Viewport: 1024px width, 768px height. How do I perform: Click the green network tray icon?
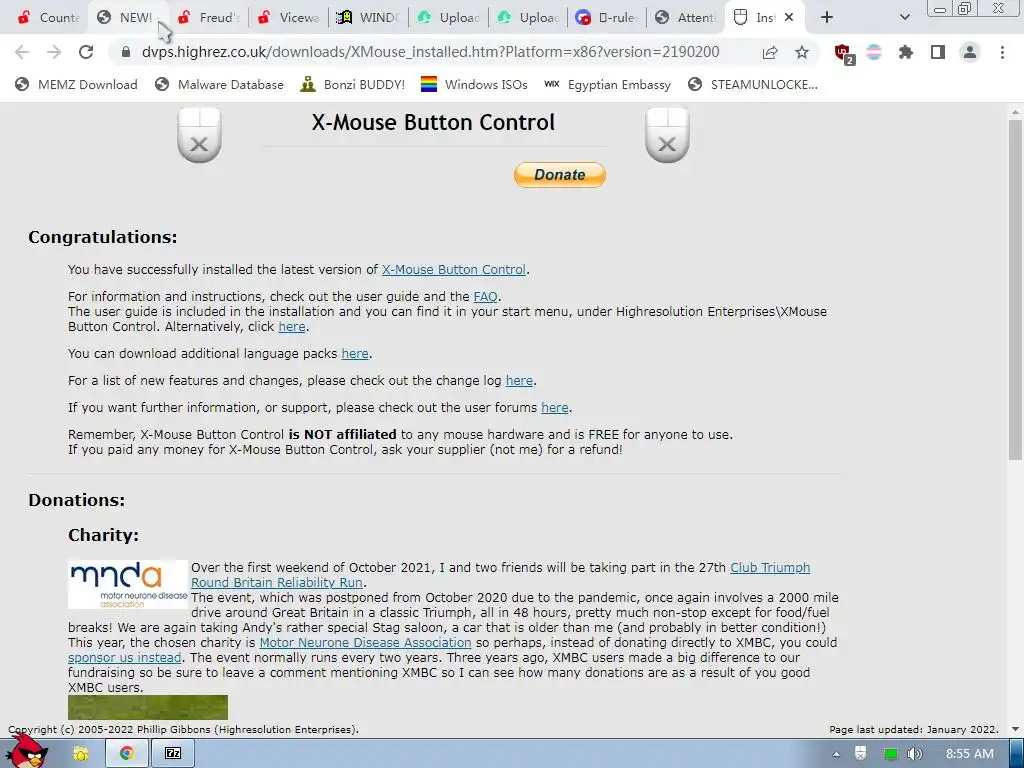click(x=889, y=754)
